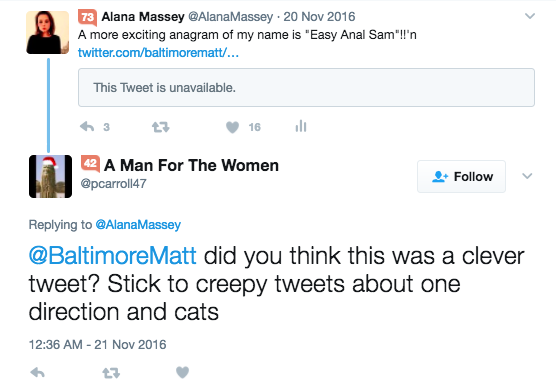
Task: Reply to Alana Massey's tweet
Action: [87, 127]
